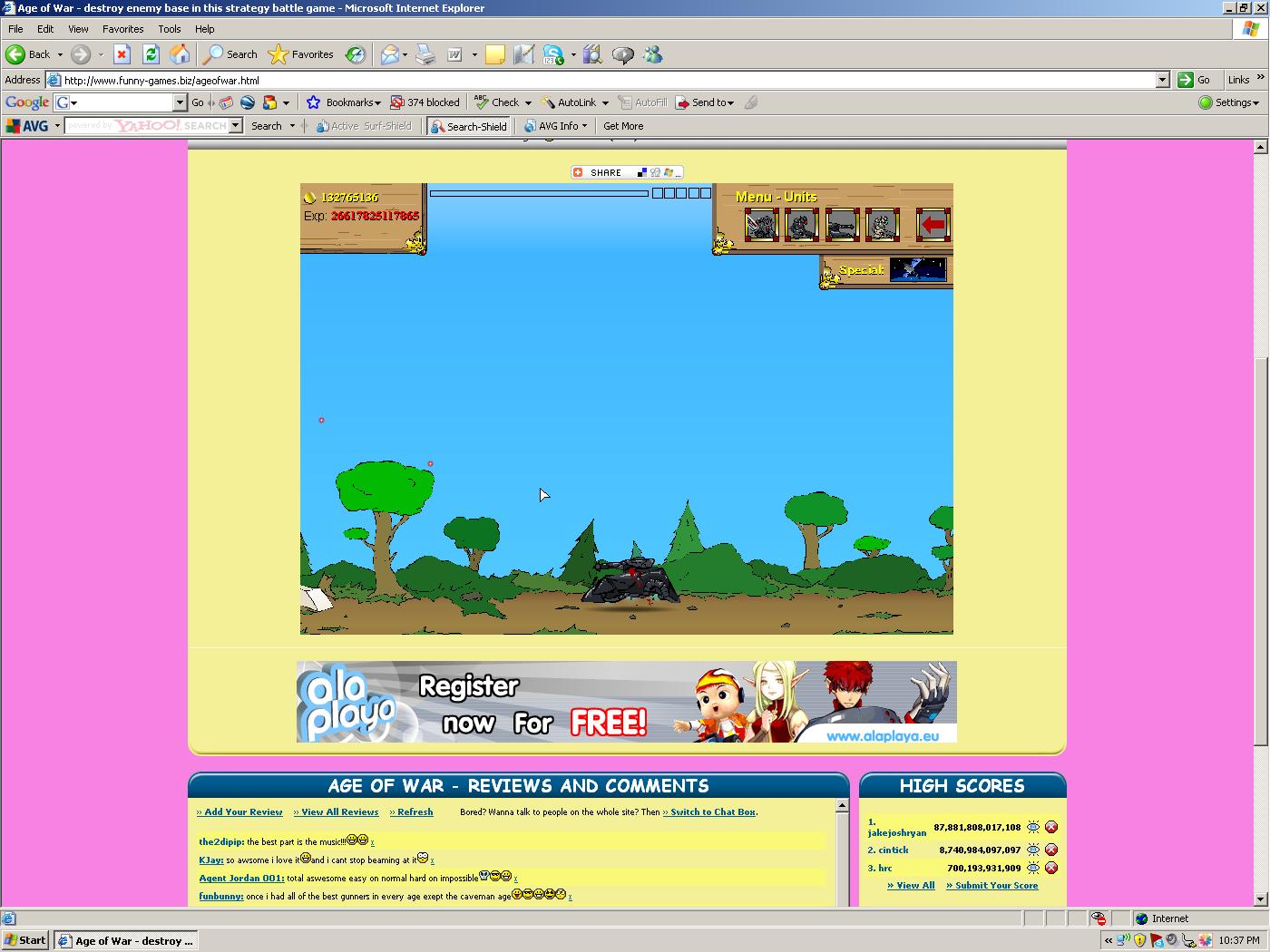Click the IE Refresh toolbar icon

tap(151, 54)
